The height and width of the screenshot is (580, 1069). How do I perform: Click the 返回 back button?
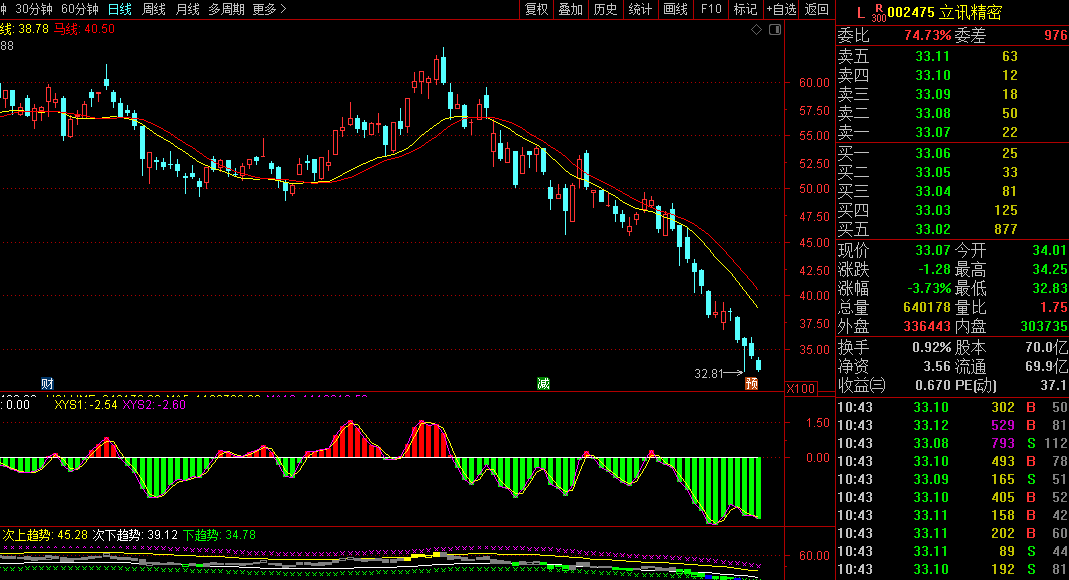click(x=817, y=10)
